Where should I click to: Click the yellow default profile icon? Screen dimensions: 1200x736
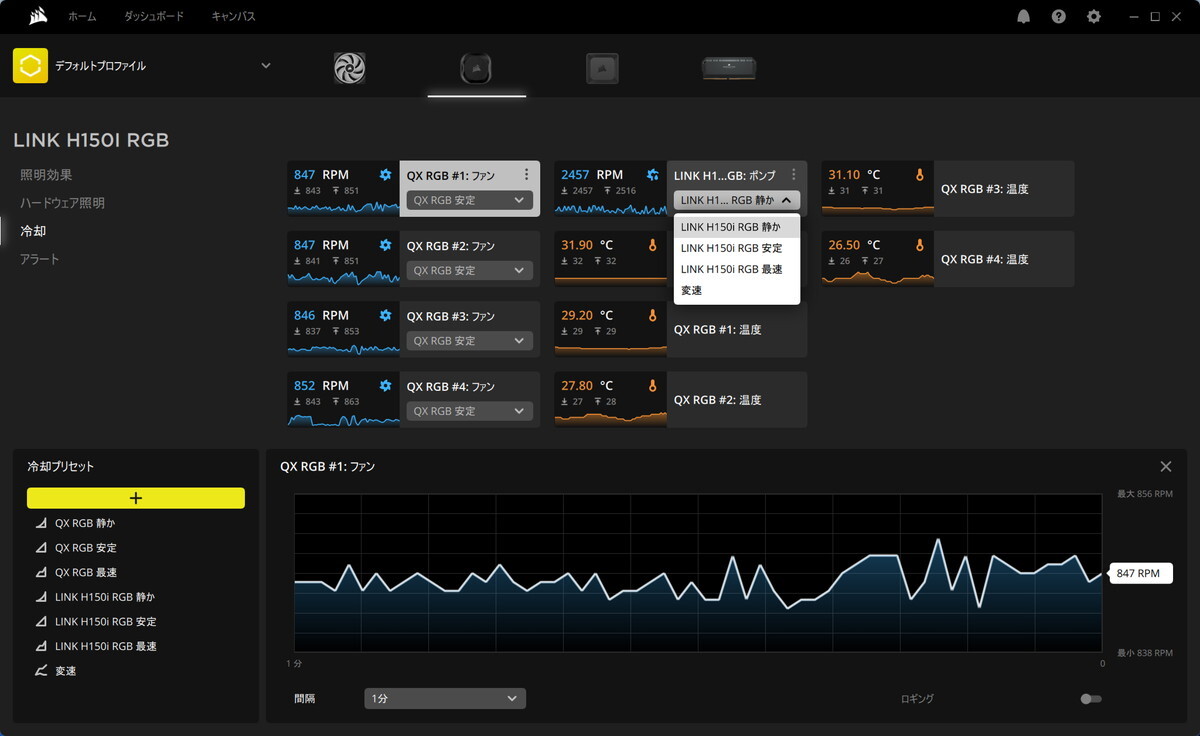pos(30,66)
